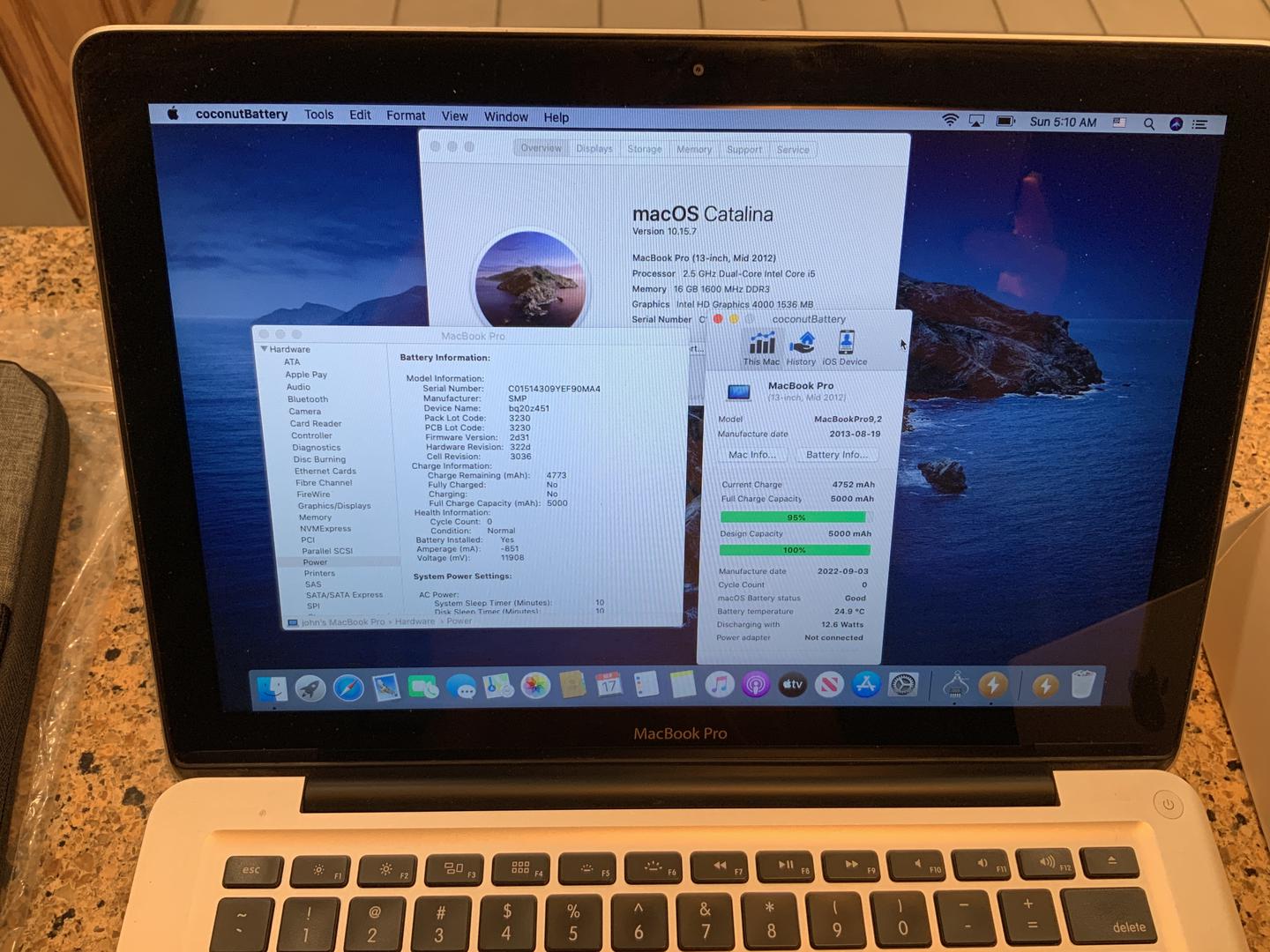Click the 100% design capacity bar
This screenshot has height=952, width=1270.
pyautogui.click(x=795, y=550)
